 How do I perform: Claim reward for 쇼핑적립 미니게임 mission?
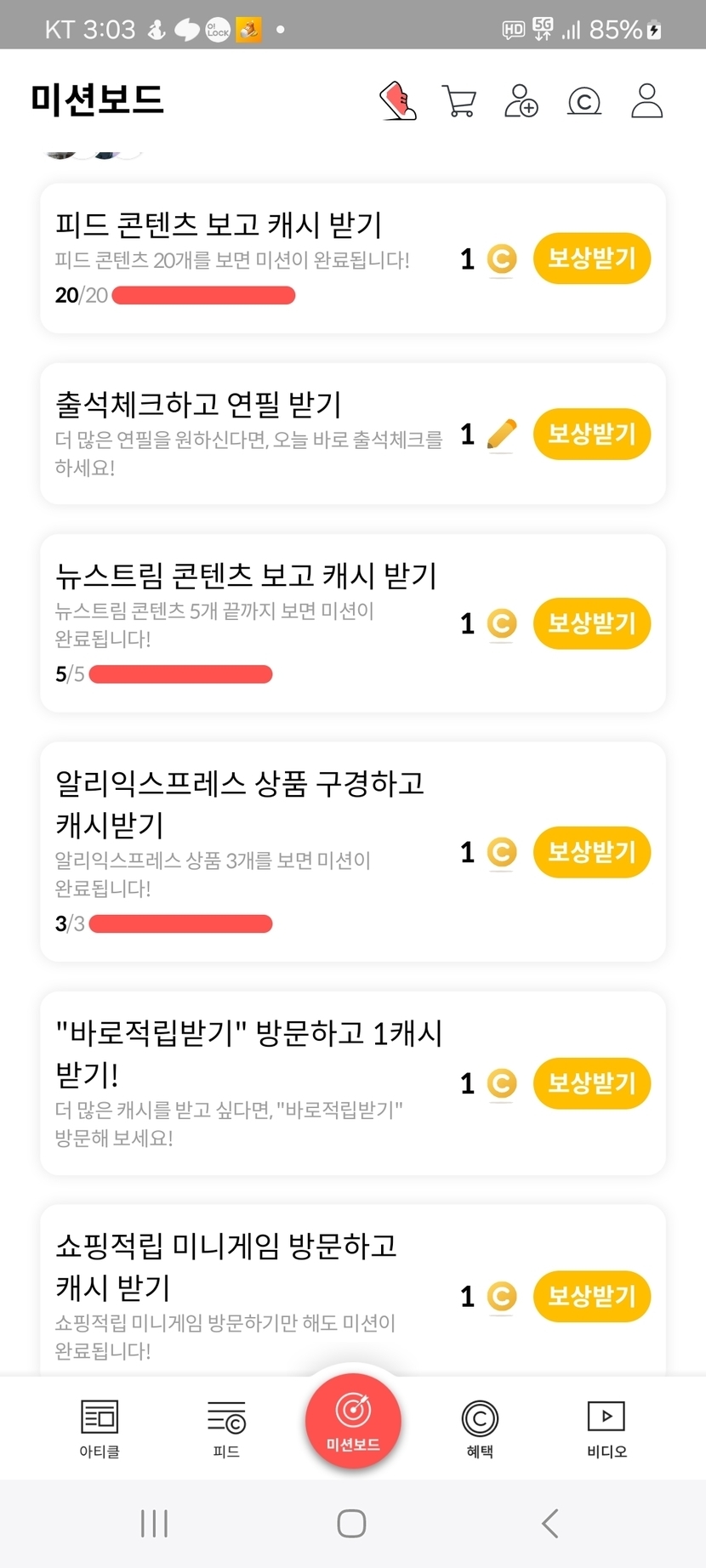coord(591,1297)
